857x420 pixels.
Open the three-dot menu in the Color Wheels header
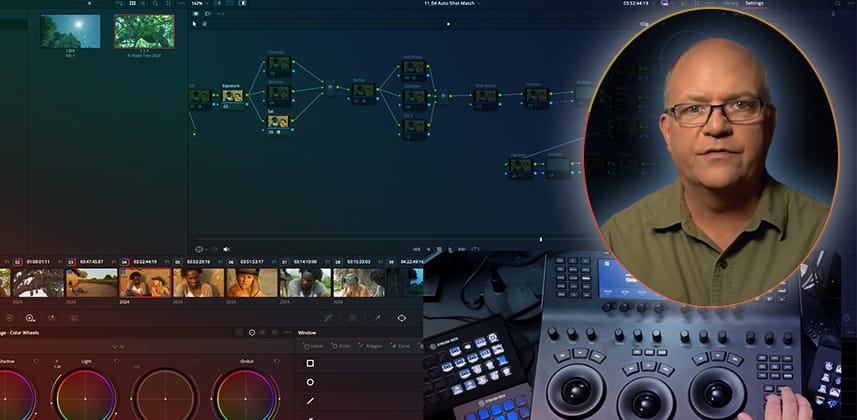pyautogui.click(x=287, y=332)
